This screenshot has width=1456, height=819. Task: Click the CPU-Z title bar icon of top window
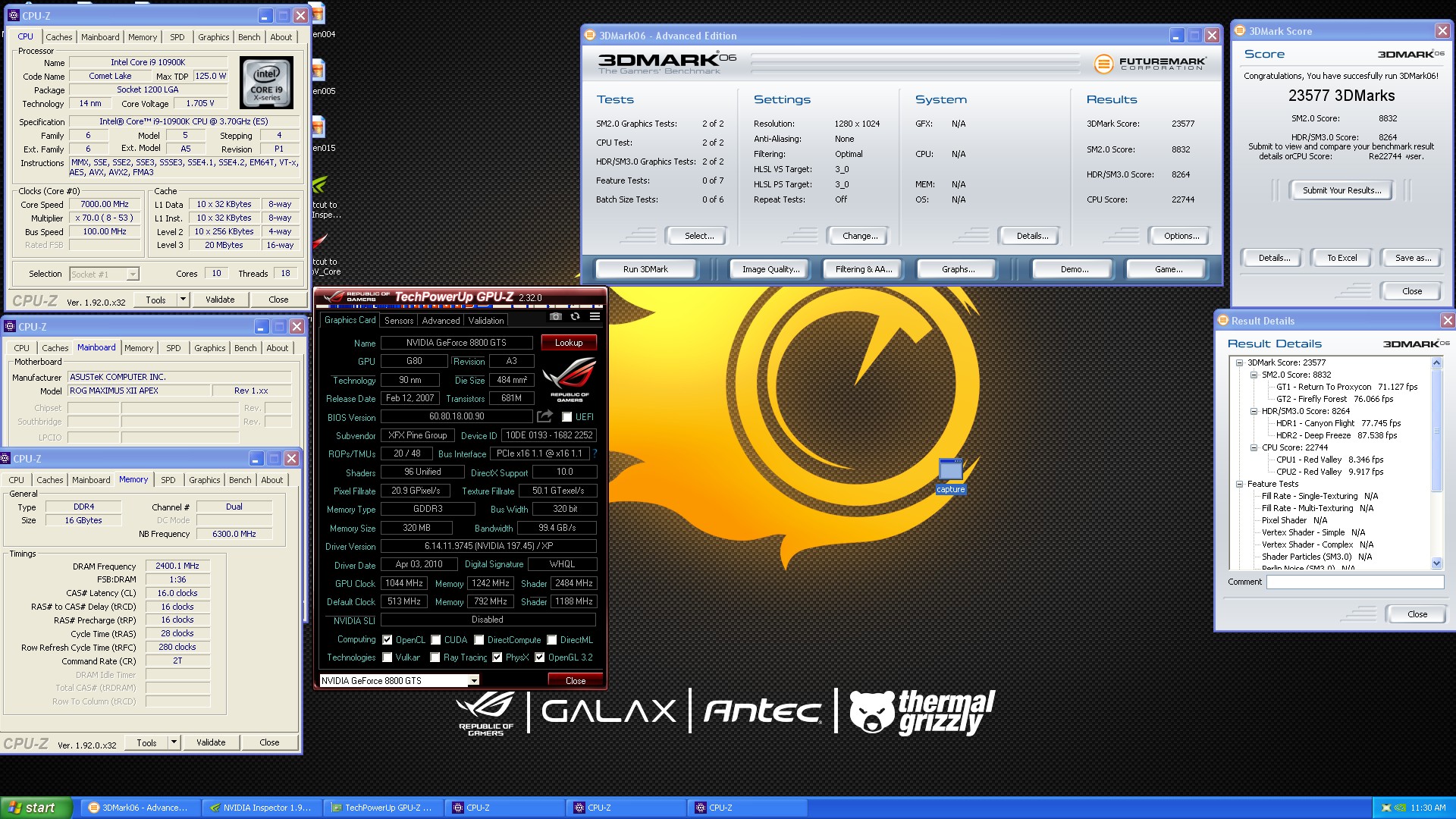(x=13, y=15)
